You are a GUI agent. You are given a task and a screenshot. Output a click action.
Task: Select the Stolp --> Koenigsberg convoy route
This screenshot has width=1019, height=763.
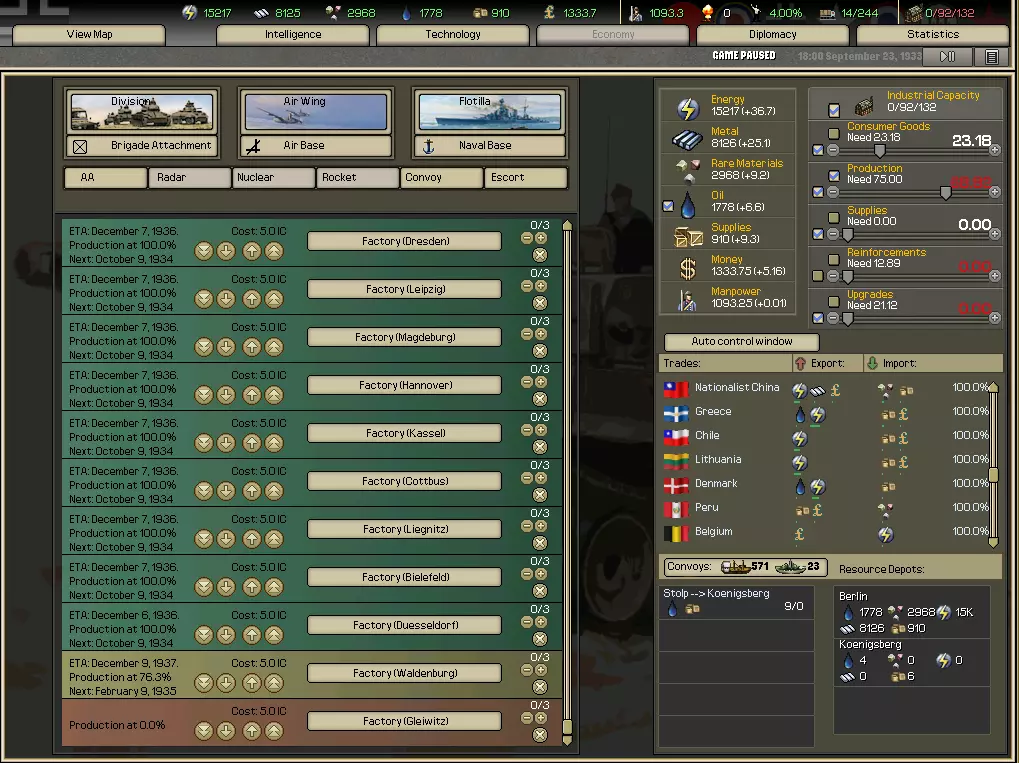(x=736, y=601)
